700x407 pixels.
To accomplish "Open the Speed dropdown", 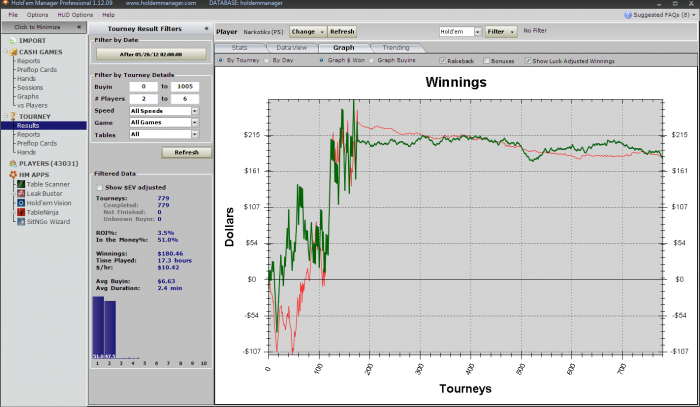I will pyautogui.click(x=195, y=111).
